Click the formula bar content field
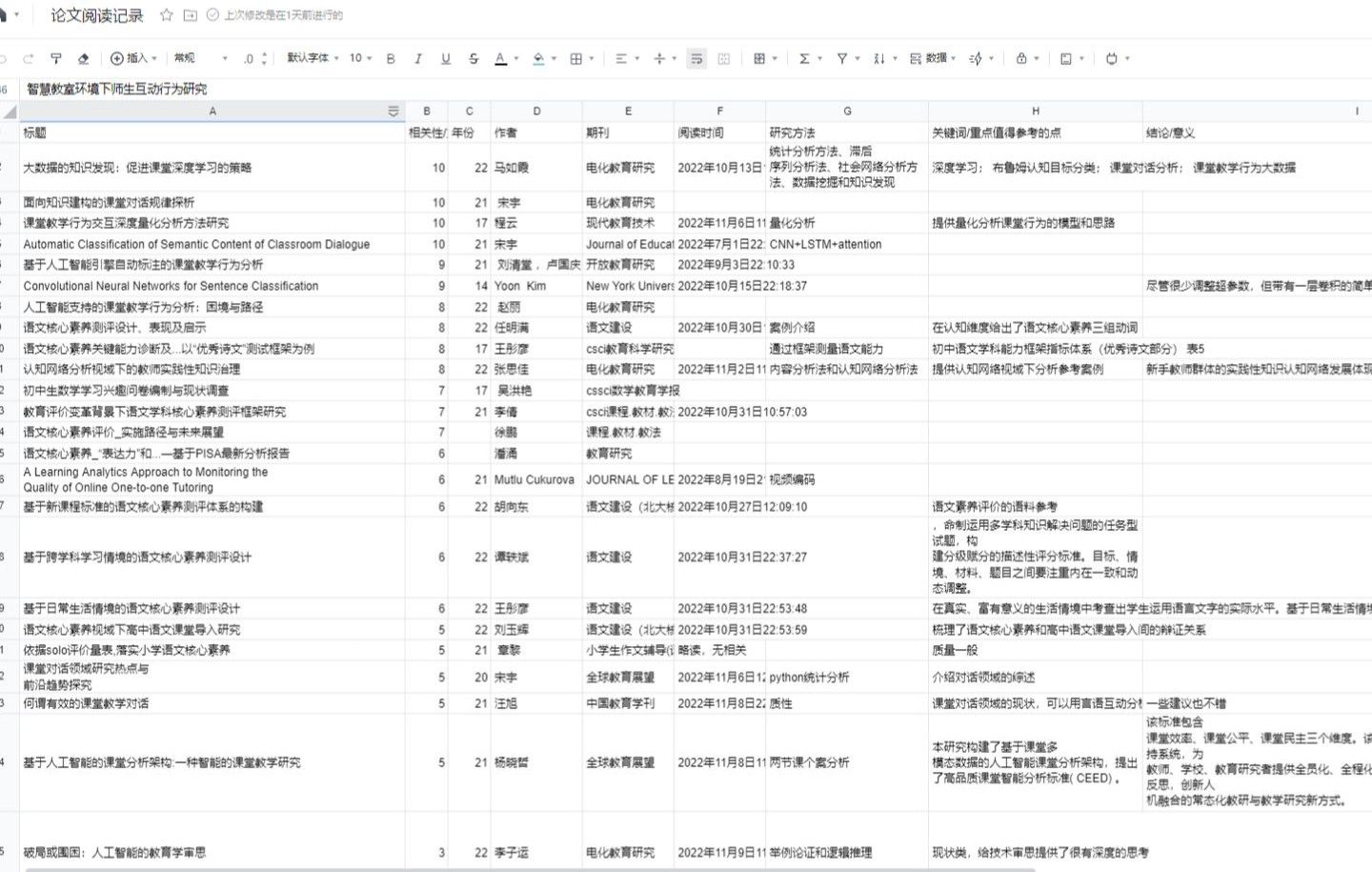 (x=696, y=89)
